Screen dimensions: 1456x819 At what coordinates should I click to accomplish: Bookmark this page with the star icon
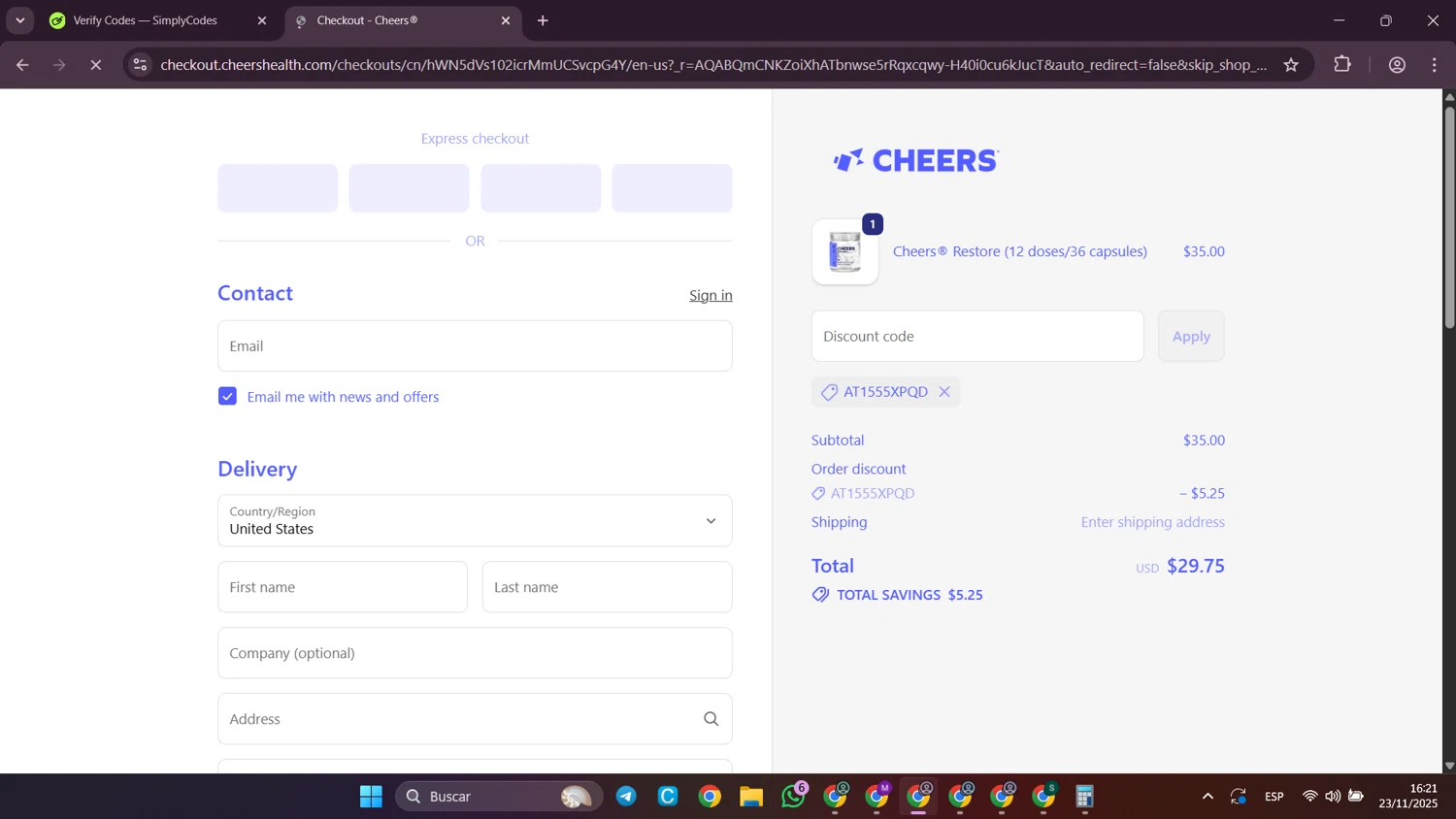[1291, 65]
